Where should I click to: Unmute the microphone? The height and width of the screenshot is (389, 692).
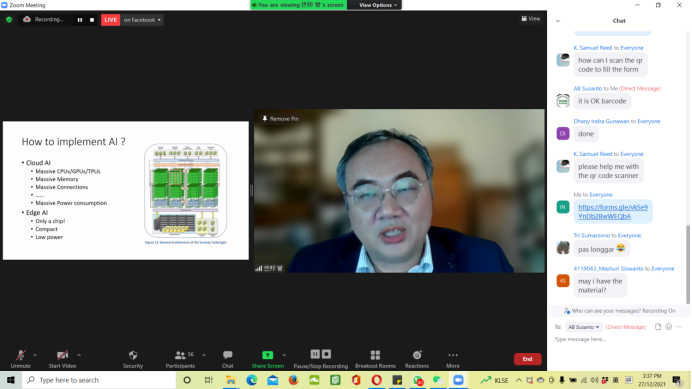20,359
